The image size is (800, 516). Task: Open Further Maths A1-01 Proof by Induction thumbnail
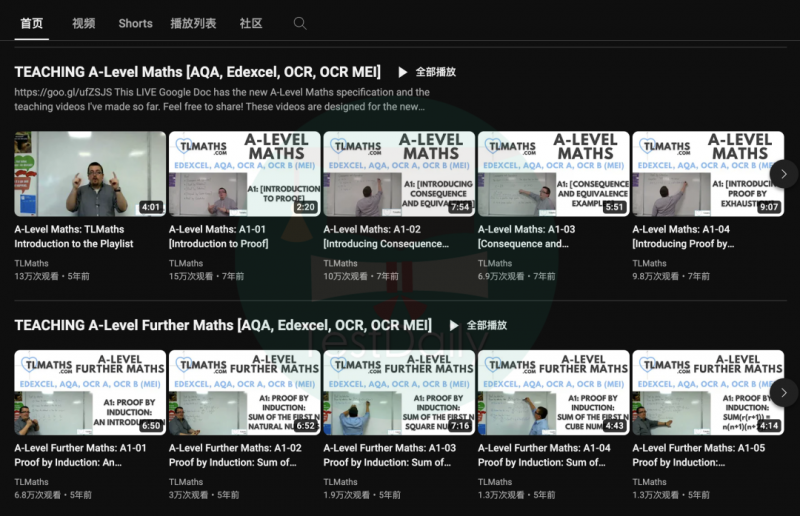(90, 392)
